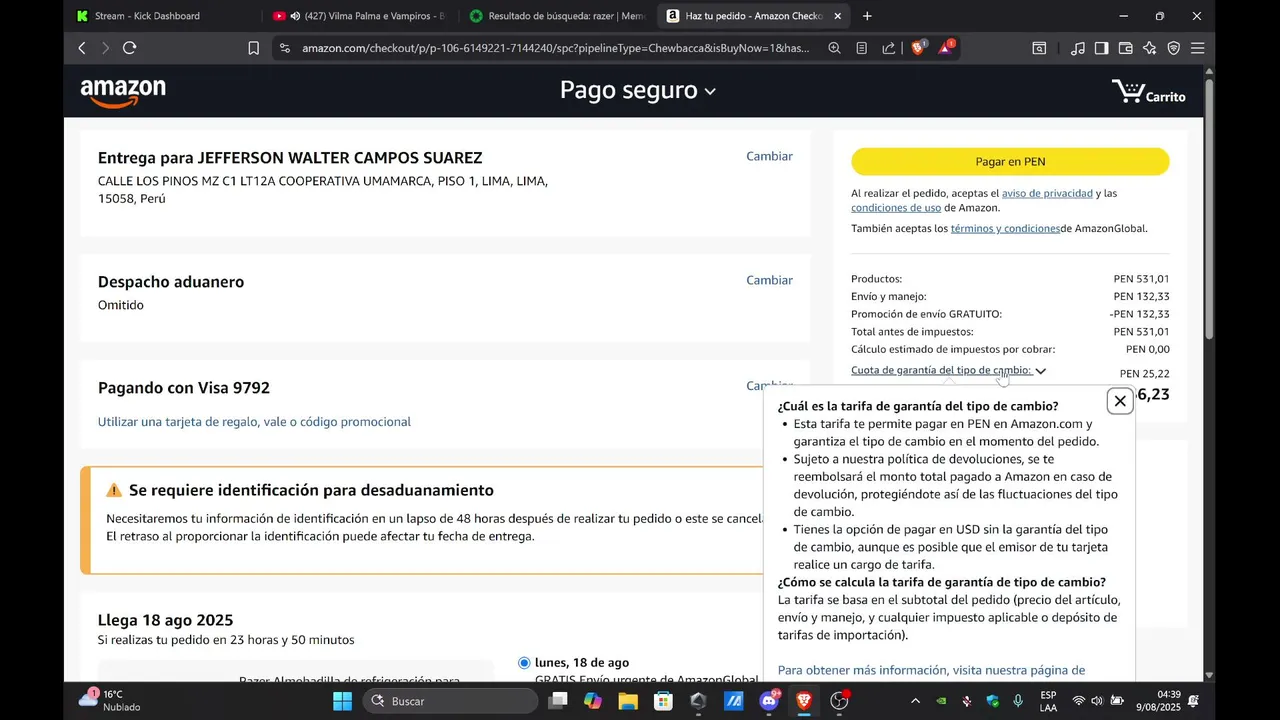Select the lunes, 18 de ago radio button
The image size is (1280, 720).
point(524,663)
